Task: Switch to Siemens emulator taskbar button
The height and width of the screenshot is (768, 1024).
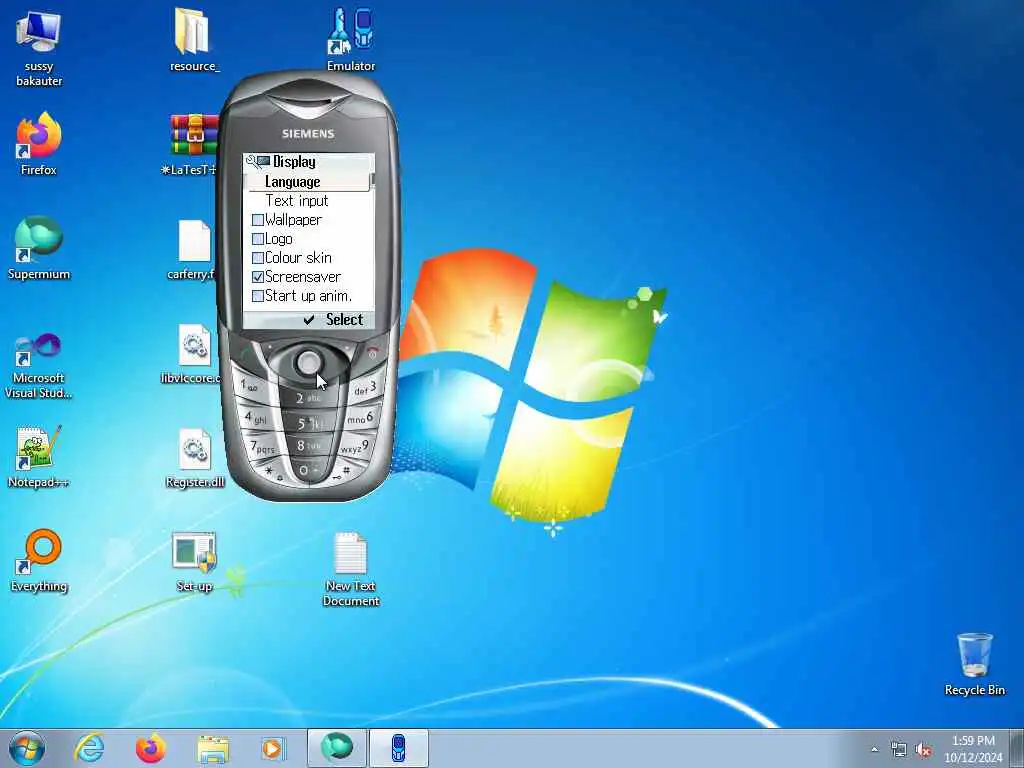Action: pyautogui.click(x=398, y=748)
